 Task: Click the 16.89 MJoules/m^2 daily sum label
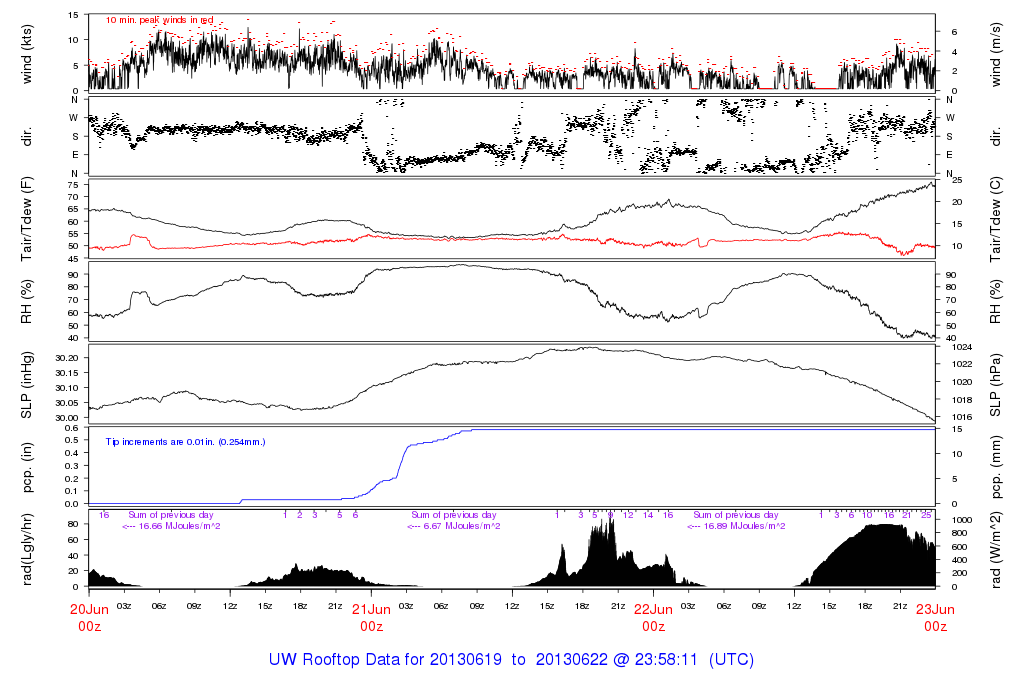[x=737, y=525]
